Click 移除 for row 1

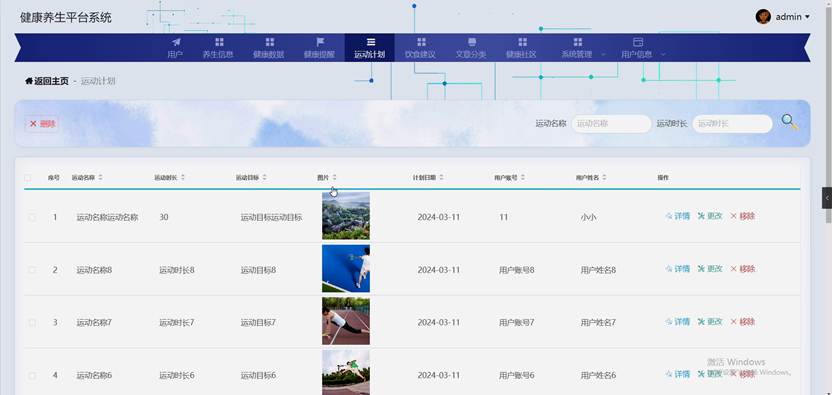click(x=742, y=216)
